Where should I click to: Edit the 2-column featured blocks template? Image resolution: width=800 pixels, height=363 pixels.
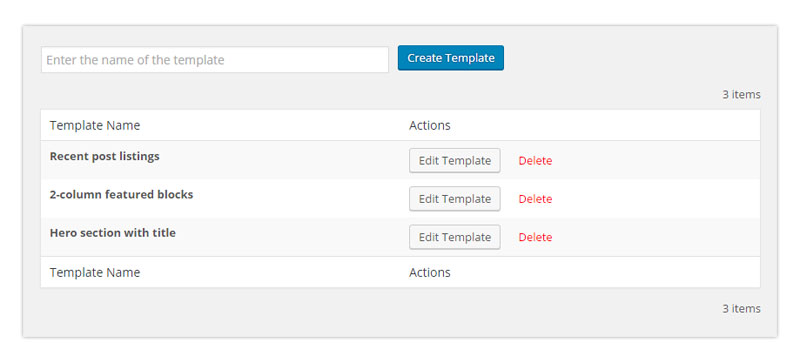(455, 199)
